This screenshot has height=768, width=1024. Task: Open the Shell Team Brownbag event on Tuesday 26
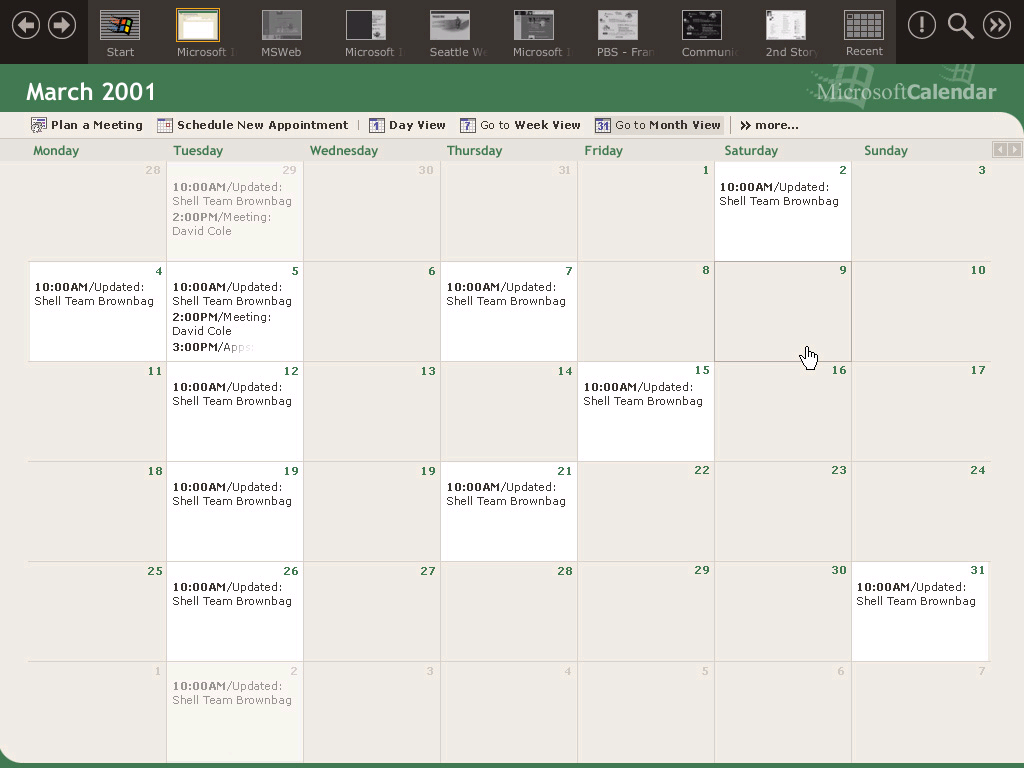click(x=232, y=594)
